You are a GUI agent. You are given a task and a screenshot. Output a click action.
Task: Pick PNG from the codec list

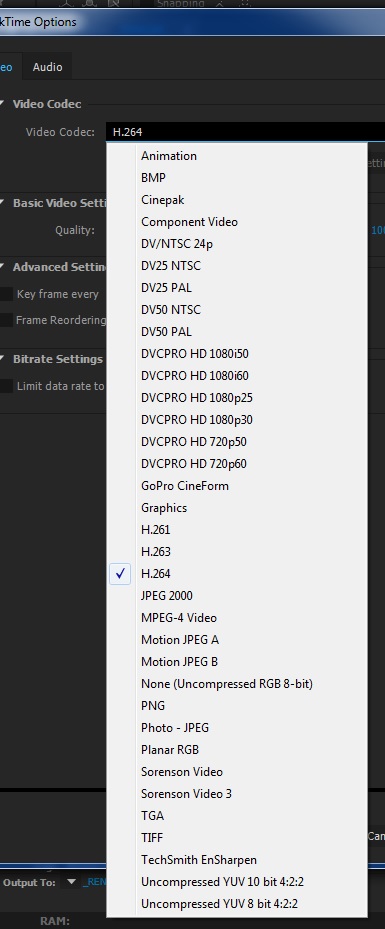[x=237, y=706]
